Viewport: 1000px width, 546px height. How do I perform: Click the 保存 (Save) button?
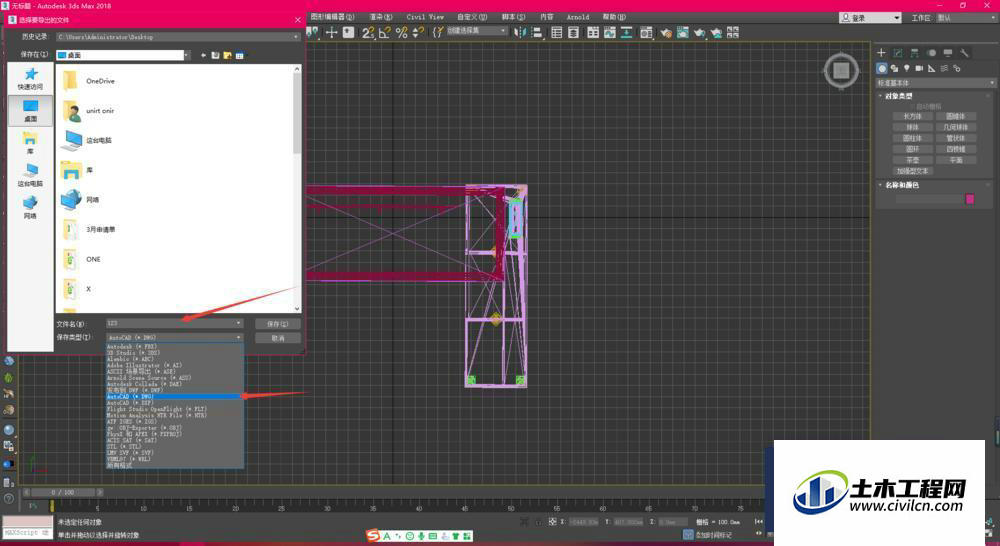[277, 324]
